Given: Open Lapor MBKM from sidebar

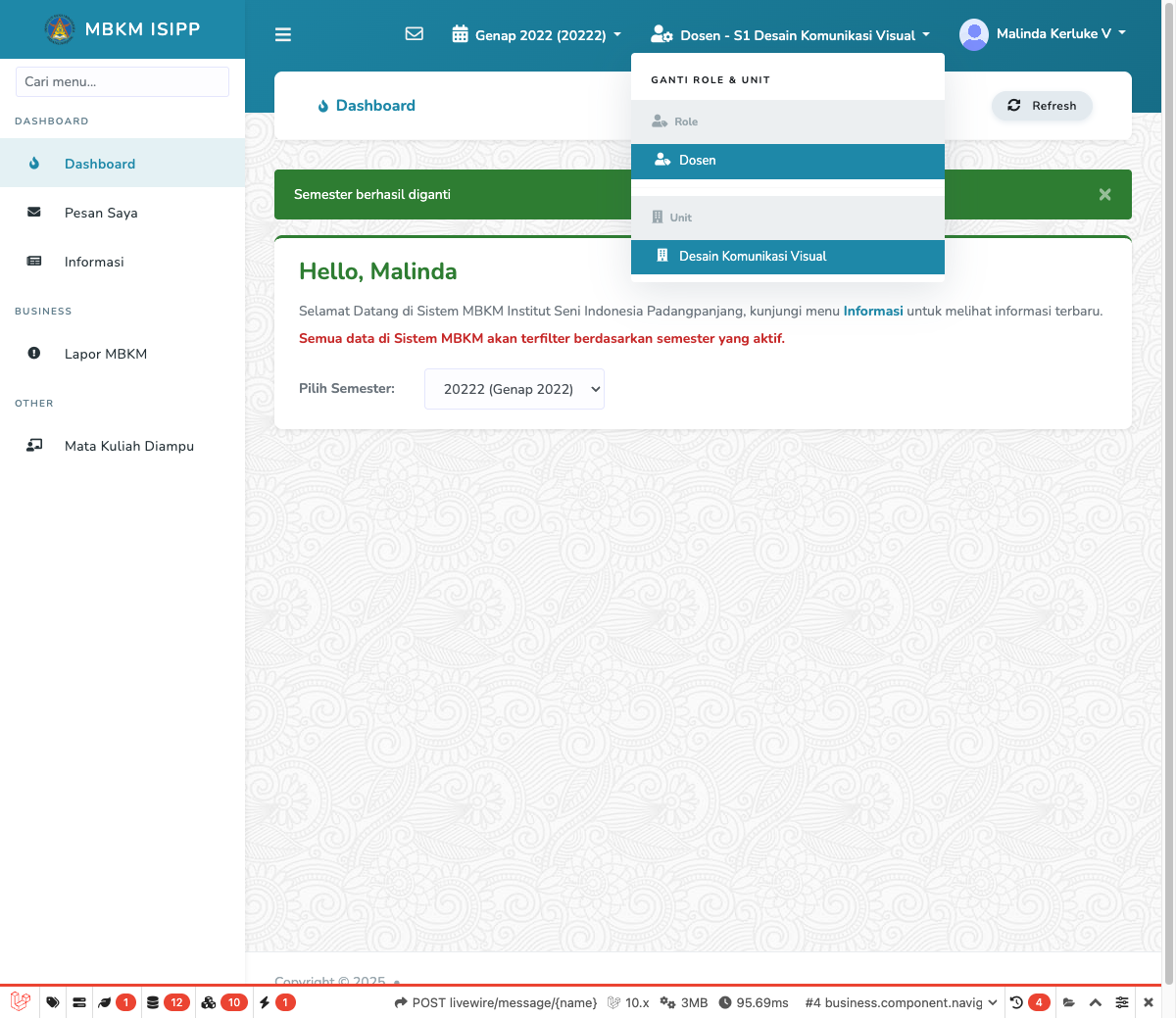Looking at the screenshot, I should 105,354.
